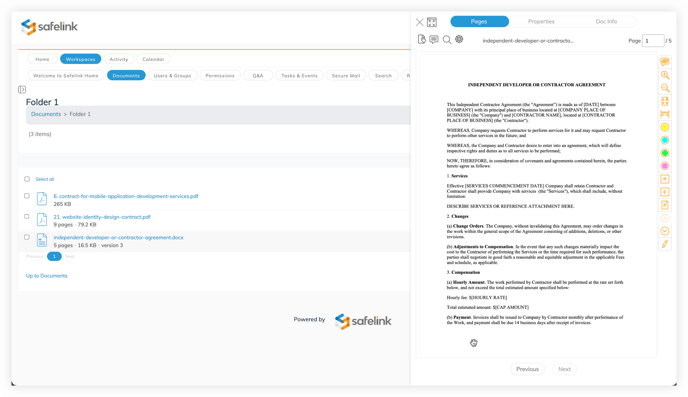Click the Next button under document preview

564,369
